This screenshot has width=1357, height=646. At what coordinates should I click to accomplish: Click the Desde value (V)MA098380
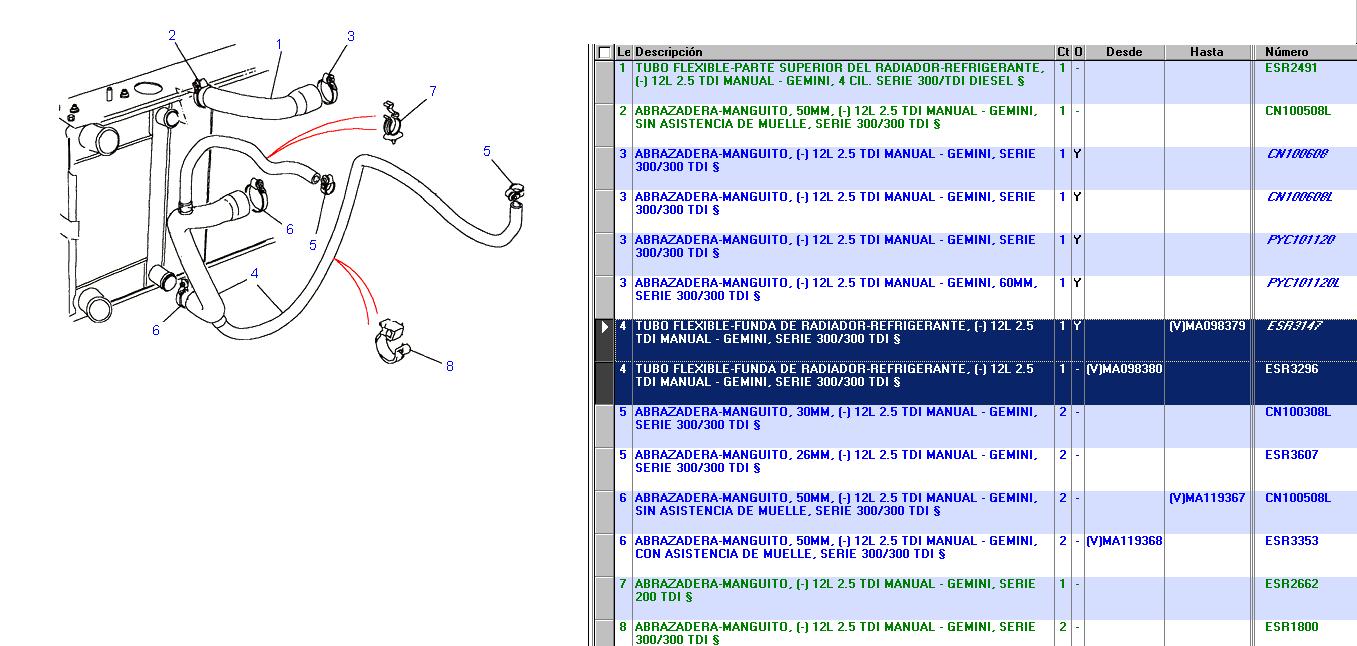point(1124,369)
